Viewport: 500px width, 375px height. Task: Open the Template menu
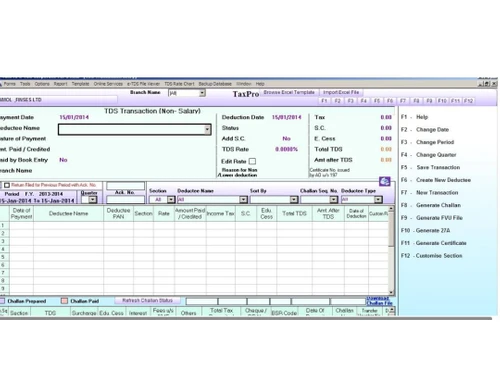point(80,84)
